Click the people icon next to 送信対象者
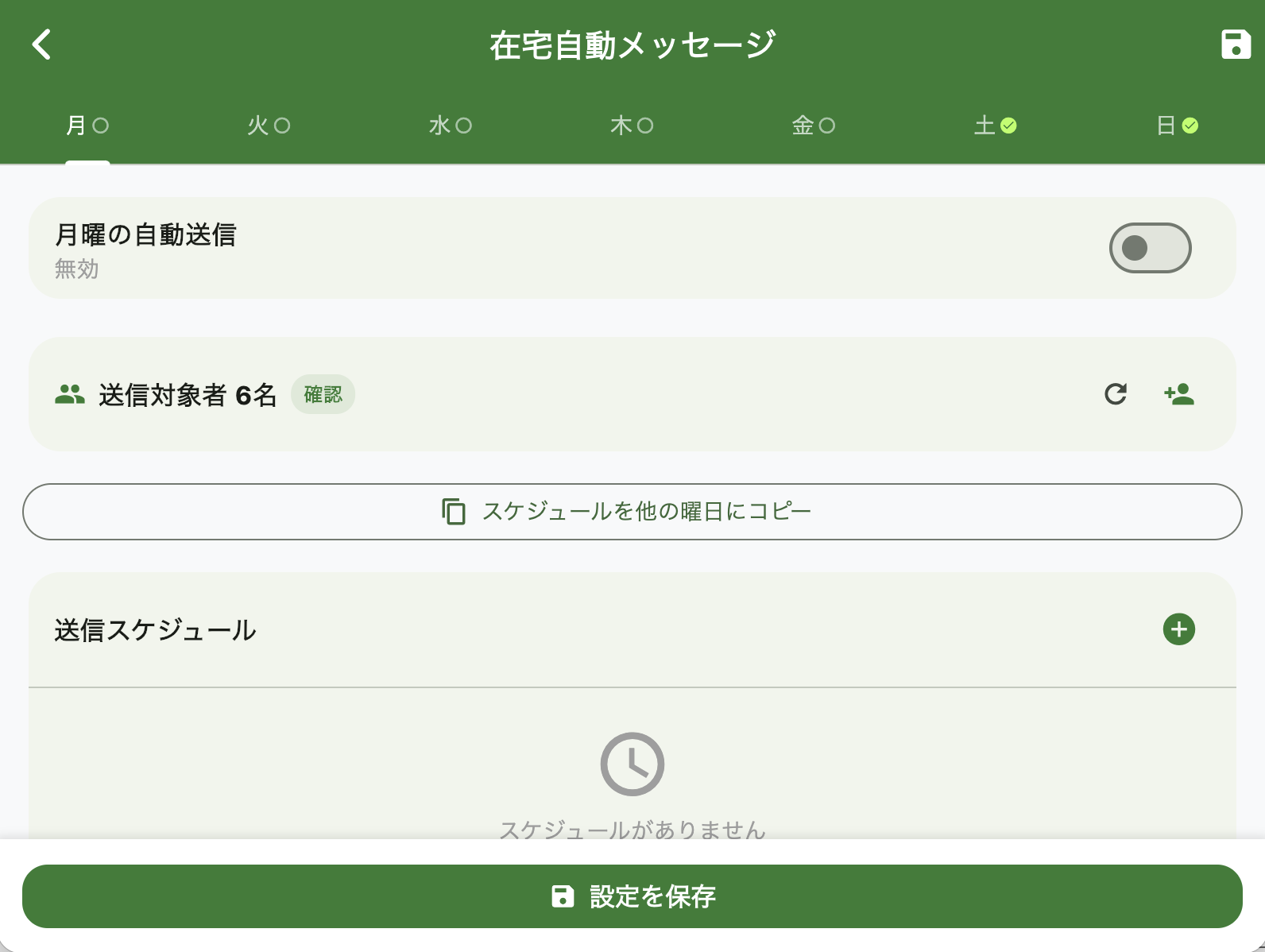Image resolution: width=1265 pixels, height=952 pixels. 70,393
